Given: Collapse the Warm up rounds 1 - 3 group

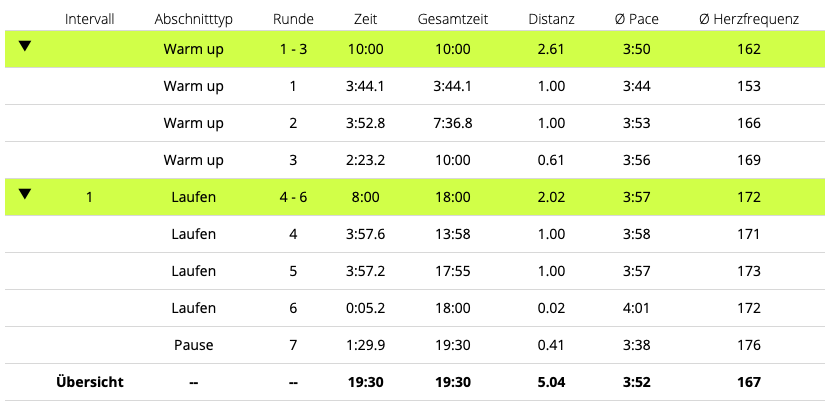Looking at the screenshot, I should pos(25,46).
